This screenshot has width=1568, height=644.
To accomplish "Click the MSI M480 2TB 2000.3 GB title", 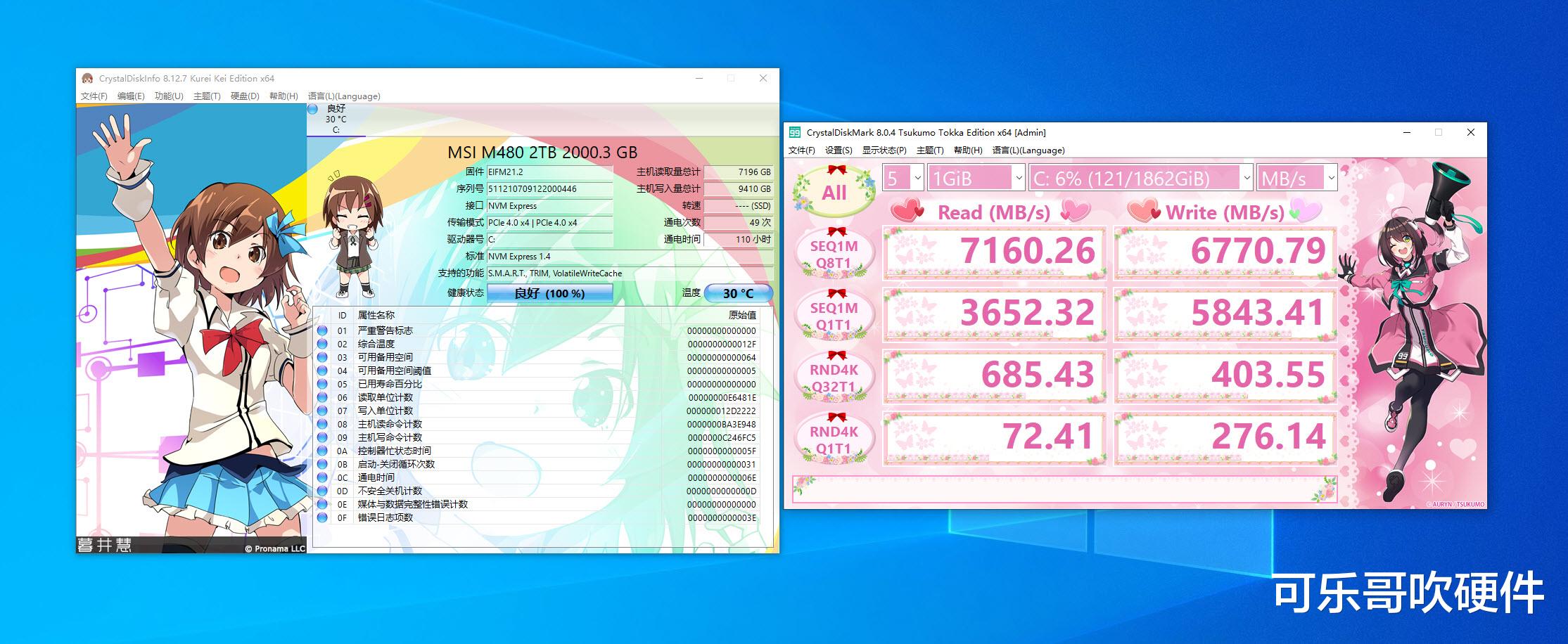I will pos(542,152).
